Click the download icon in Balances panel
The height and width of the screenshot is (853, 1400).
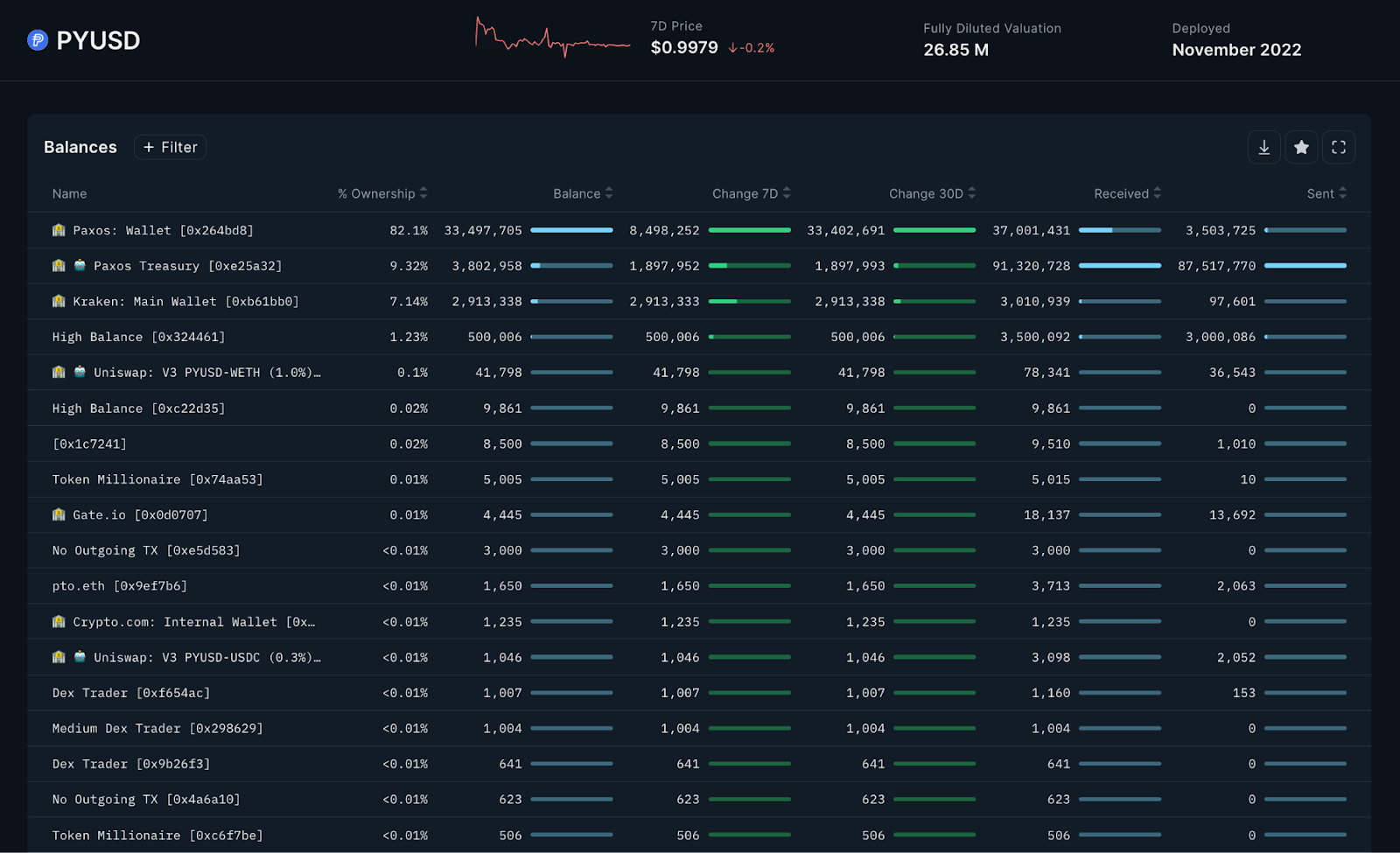click(x=1263, y=148)
